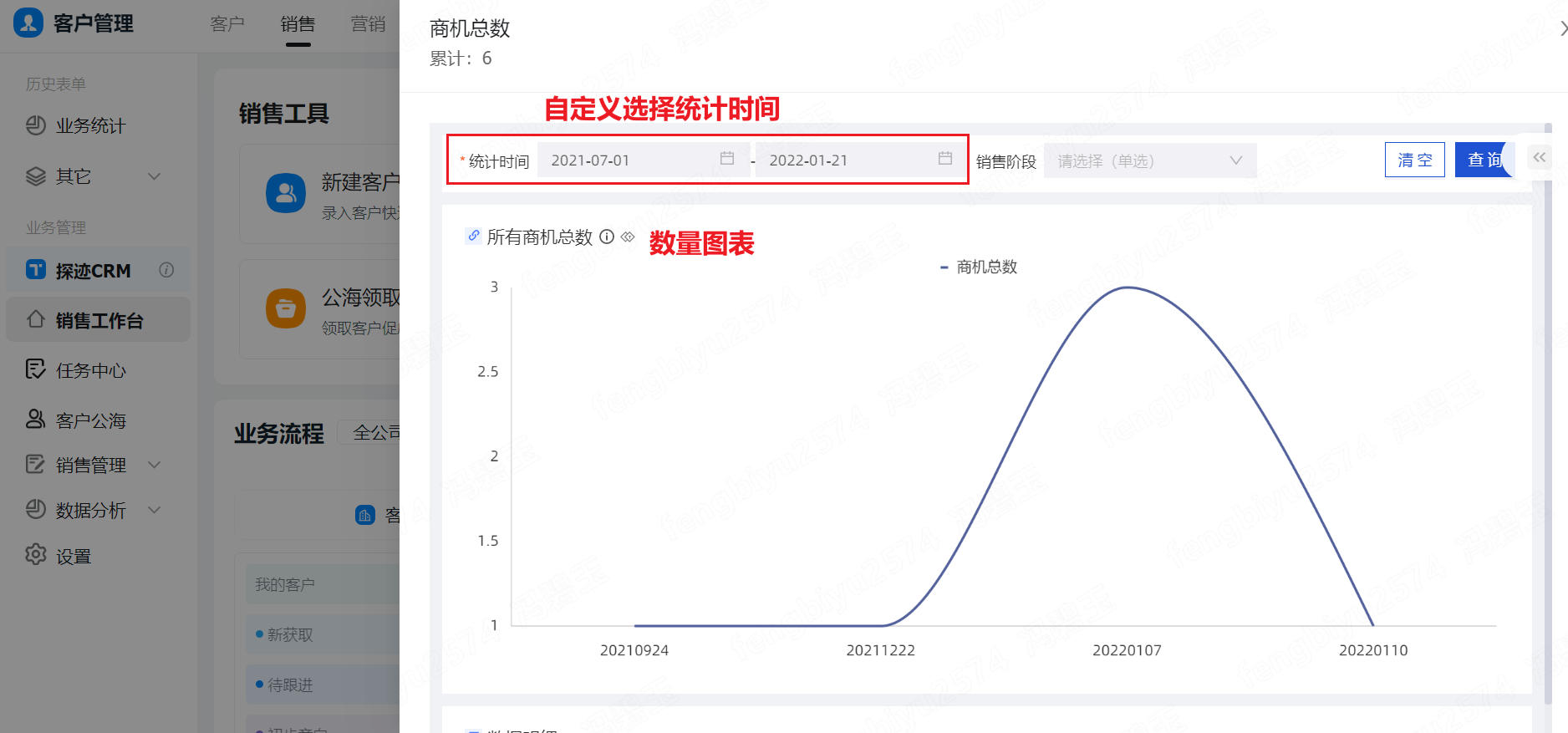Click the 新获取 stage row
The width and height of the screenshot is (1568, 733).
tap(323, 634)
